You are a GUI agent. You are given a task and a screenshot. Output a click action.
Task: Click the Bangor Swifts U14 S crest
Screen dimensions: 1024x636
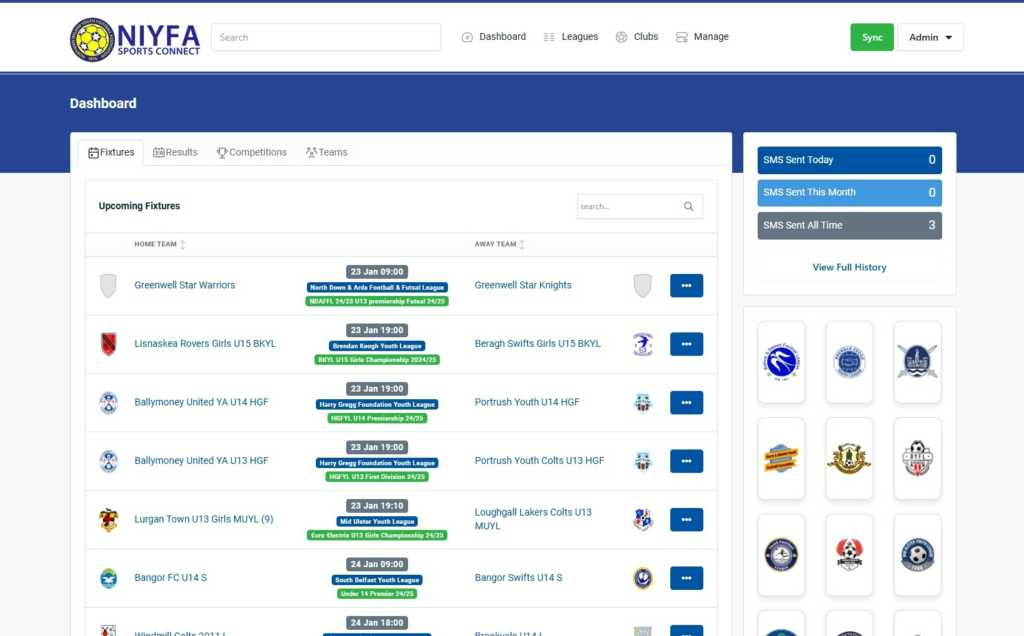[x=643, y=578]
